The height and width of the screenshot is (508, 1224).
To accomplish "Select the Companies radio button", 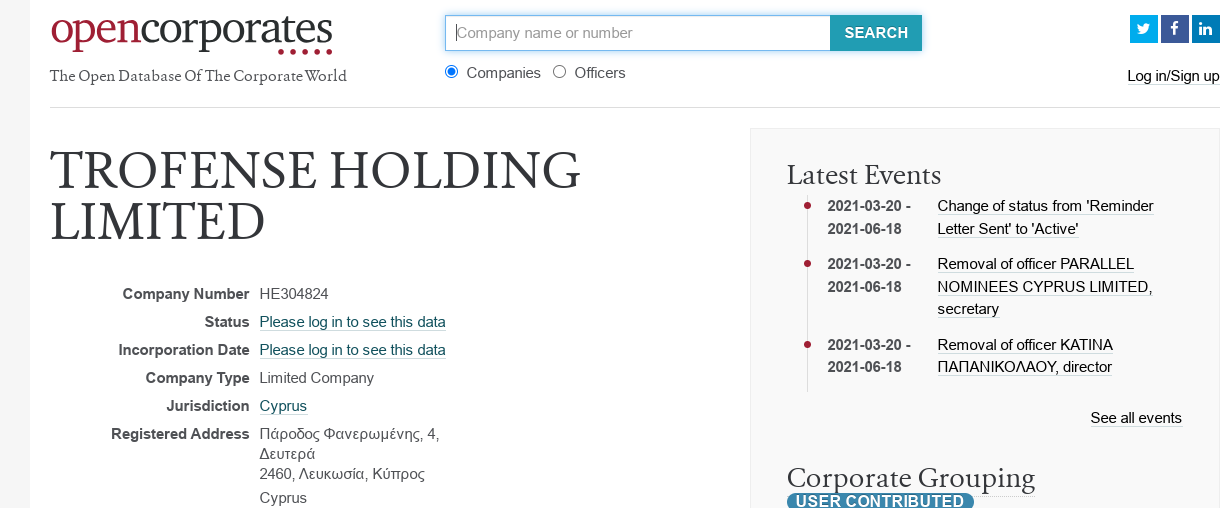I will [x=451, y=72].
